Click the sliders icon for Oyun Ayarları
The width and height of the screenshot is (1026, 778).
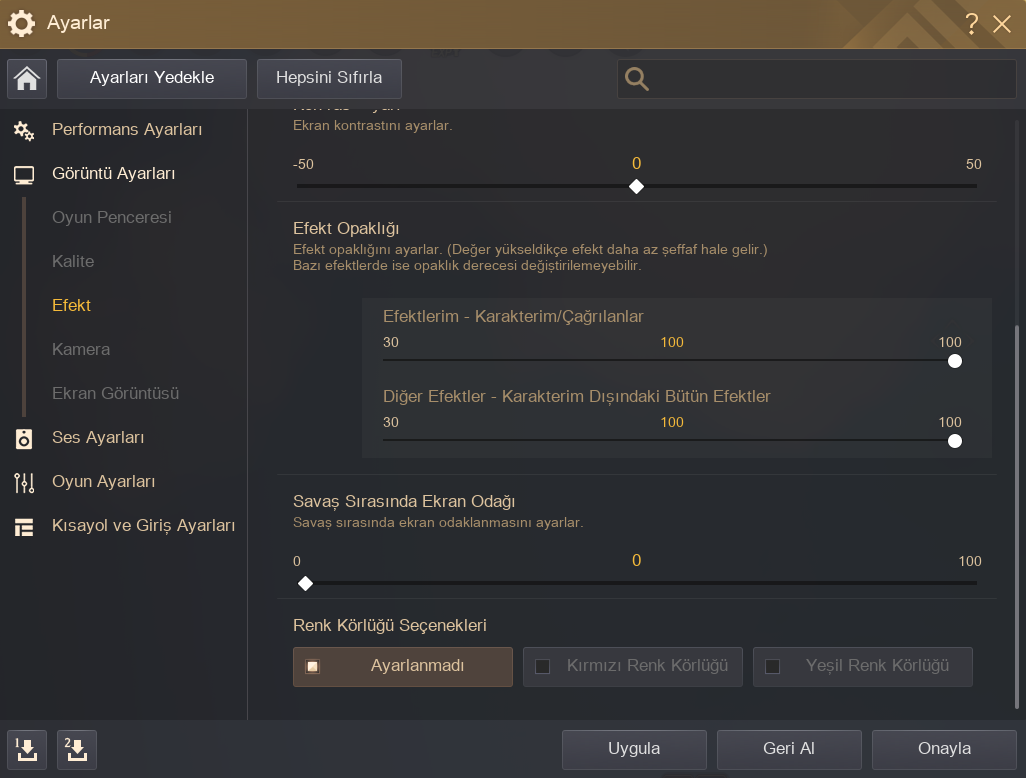(24, 482)
